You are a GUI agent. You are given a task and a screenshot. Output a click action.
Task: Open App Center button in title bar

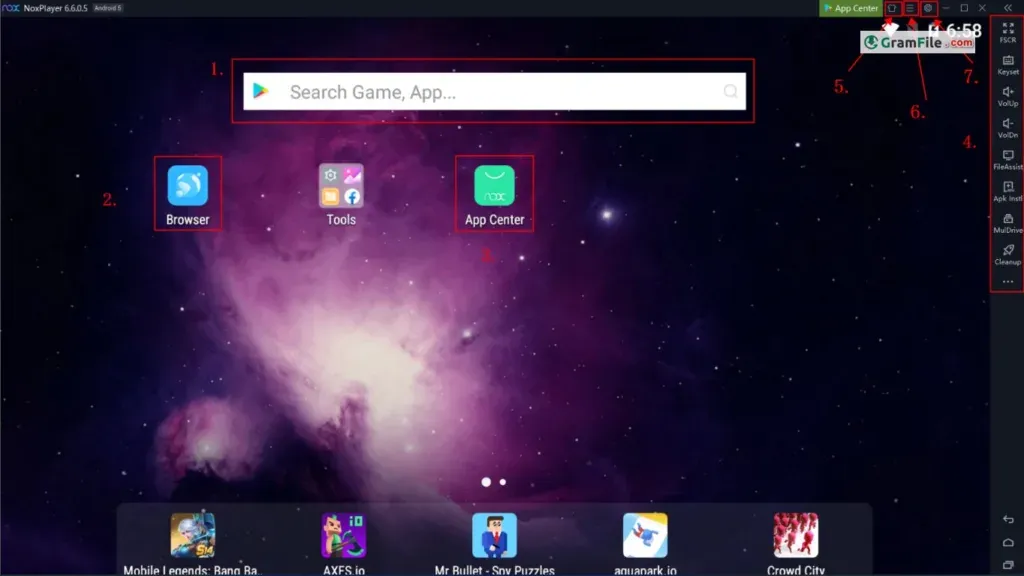(x=850, y=8)
